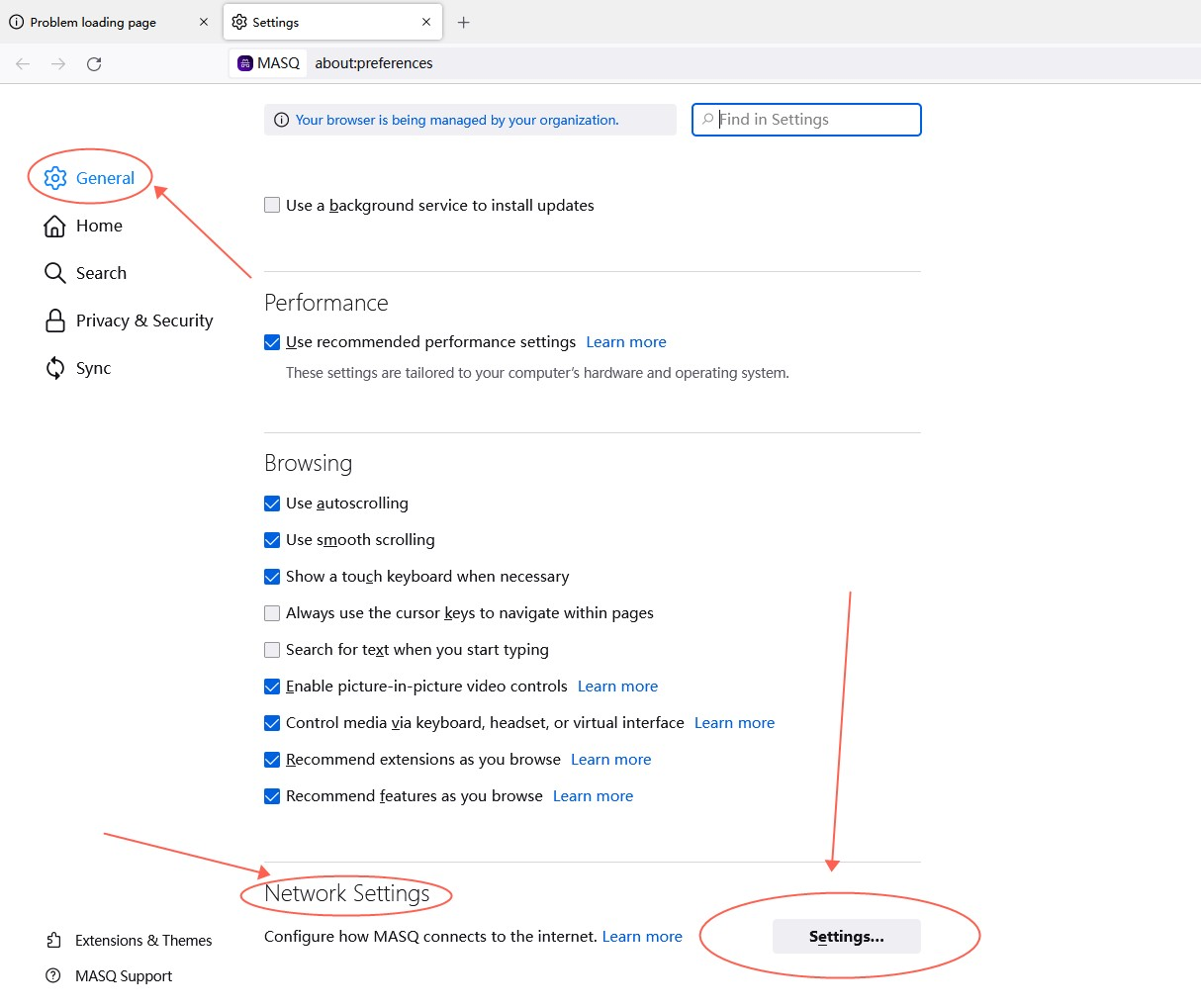The width and height of the screenshot is (1201, 1008).
Task: Toggle Recommend features as you browse
Action: (272, 796)
